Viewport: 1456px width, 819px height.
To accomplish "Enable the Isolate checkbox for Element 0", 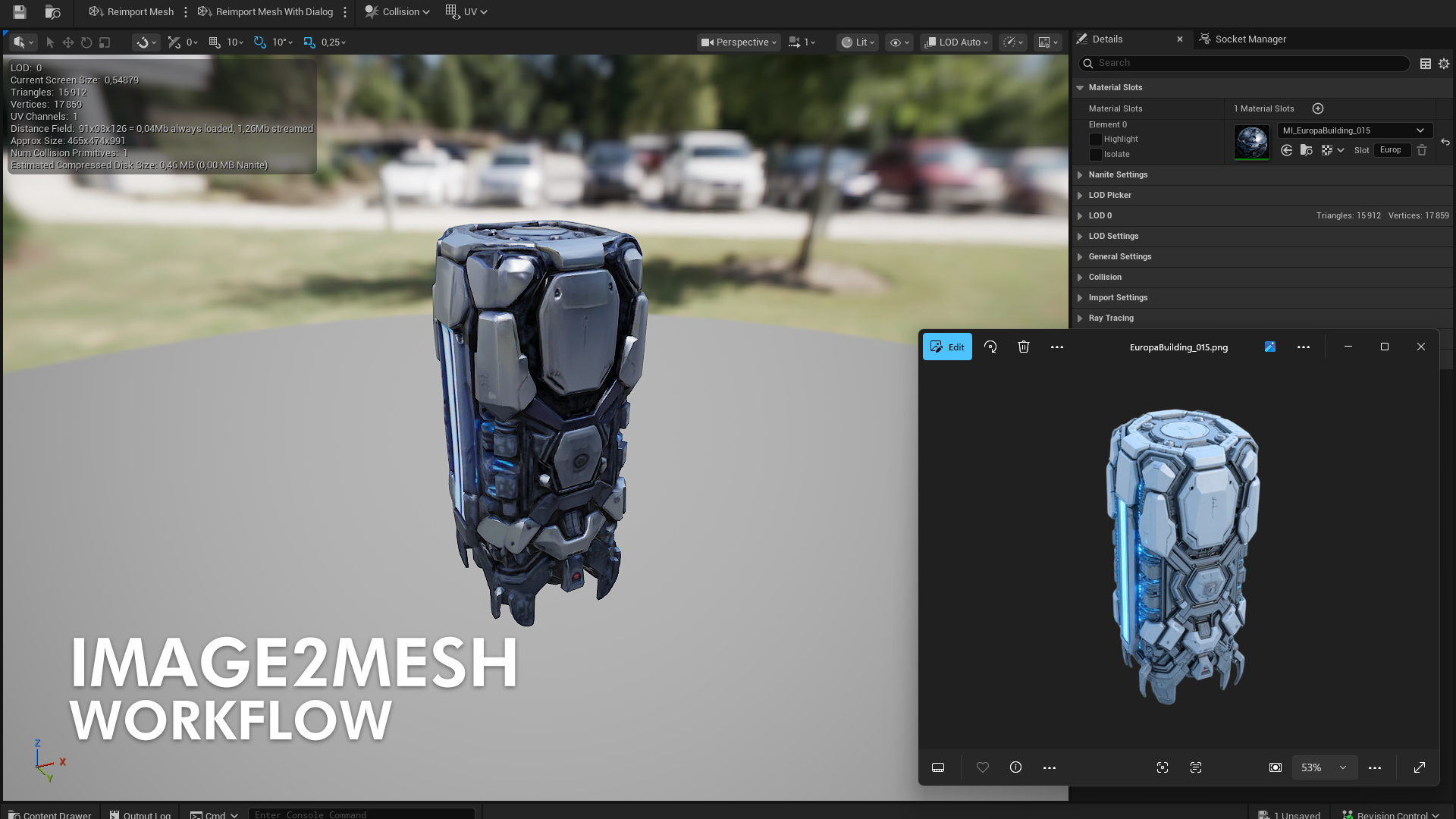I will tap(1095, 155).
